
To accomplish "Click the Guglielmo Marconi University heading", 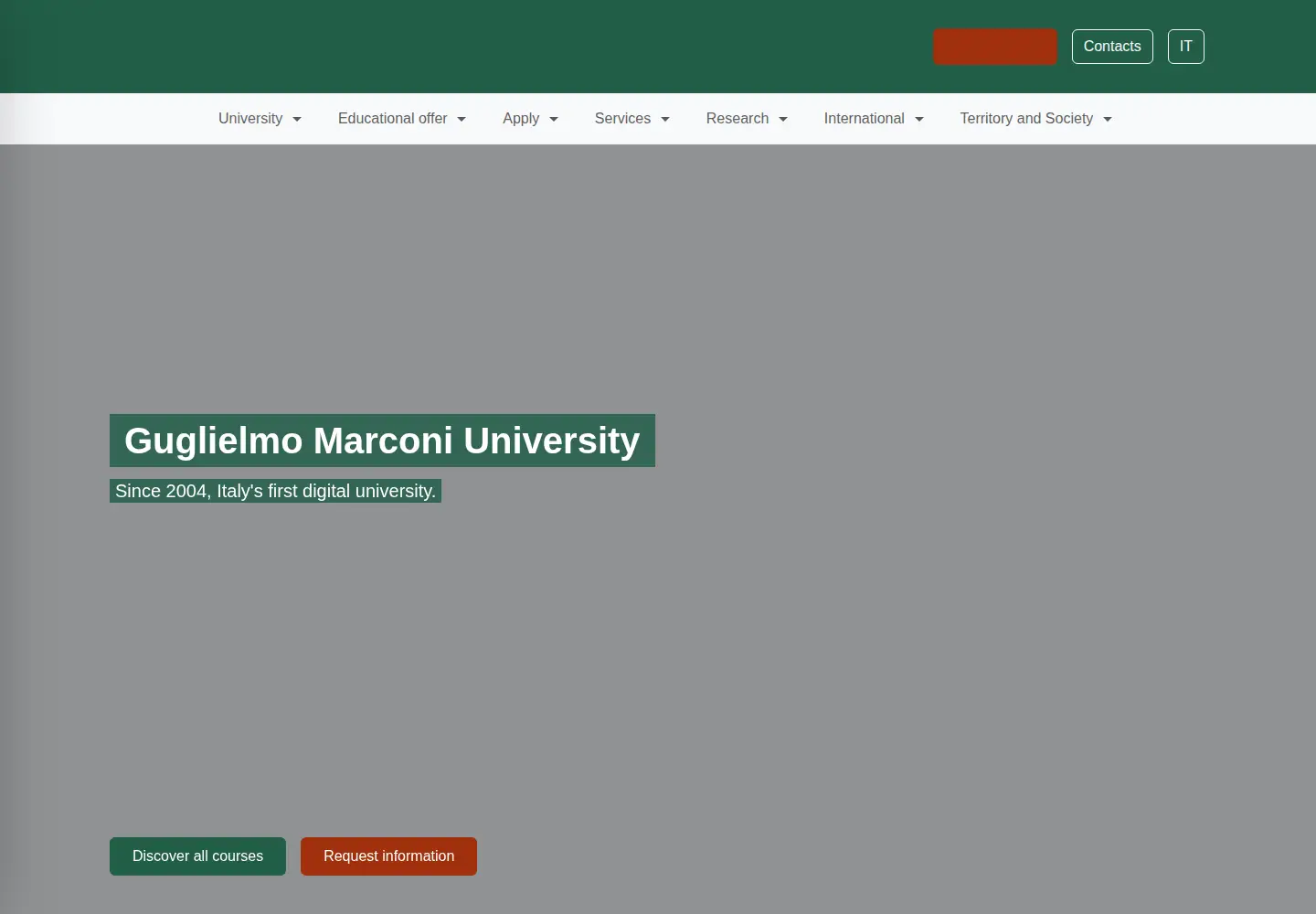I will (382, 441).
